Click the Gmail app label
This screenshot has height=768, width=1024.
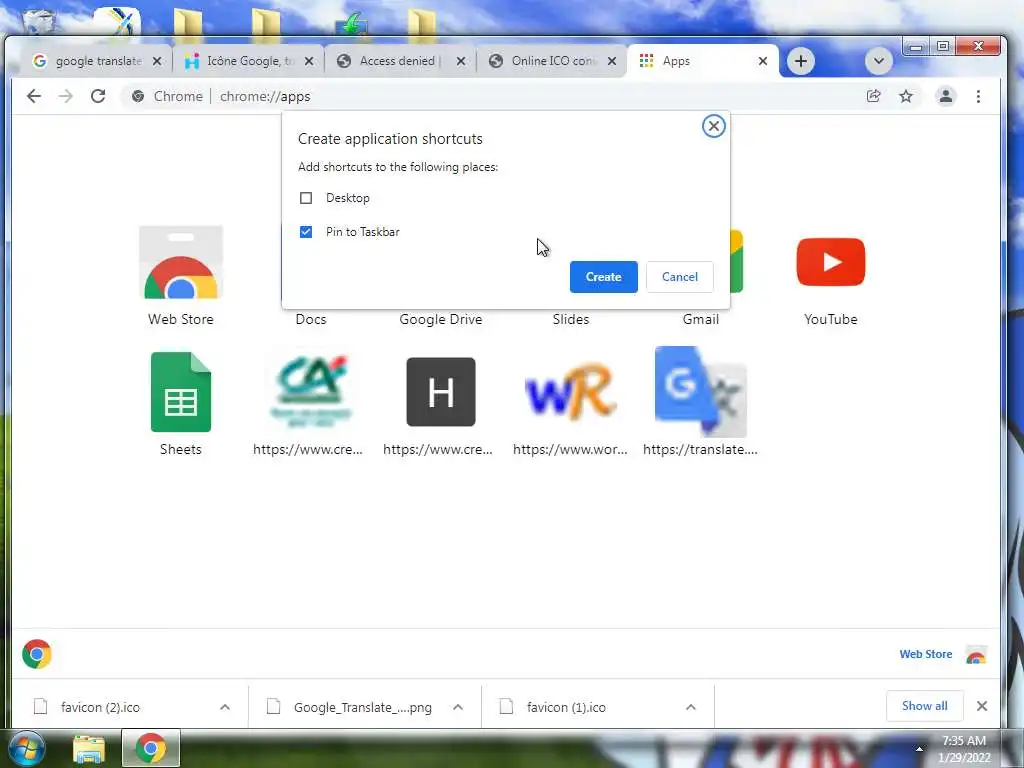(x=701, y=319)
